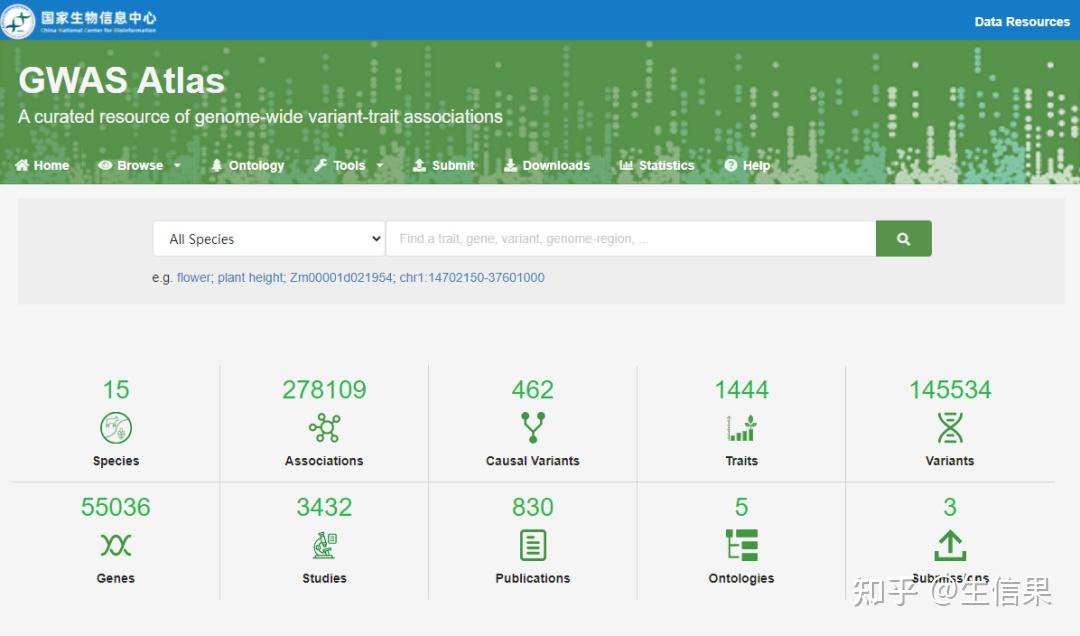Open the All Species dropdown
This screenshot has height=636, width=1080.
tap(269, 238)
